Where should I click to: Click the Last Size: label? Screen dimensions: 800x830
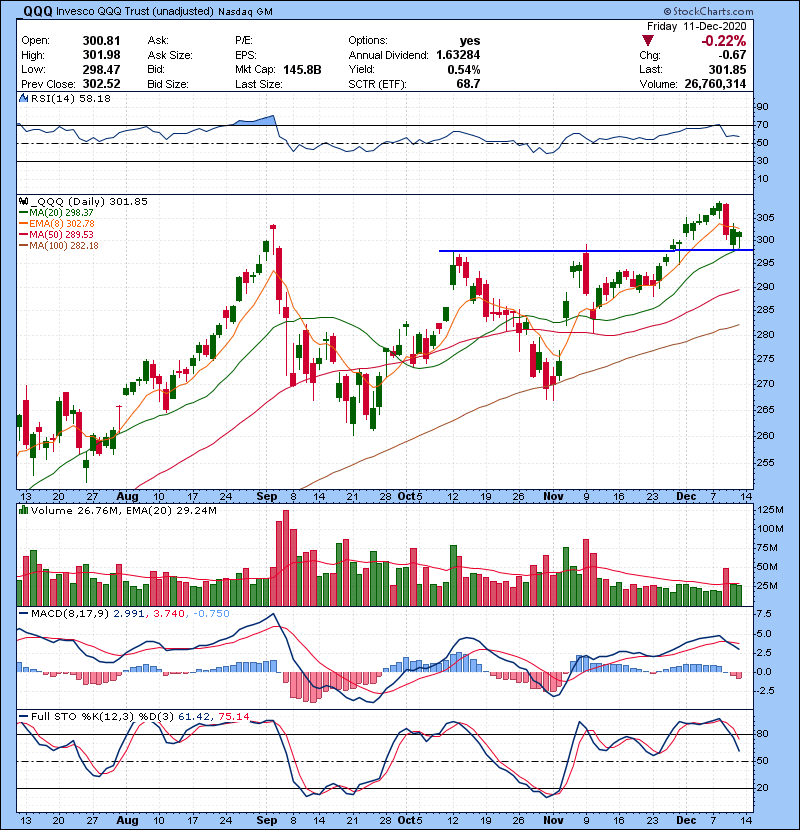258,84
